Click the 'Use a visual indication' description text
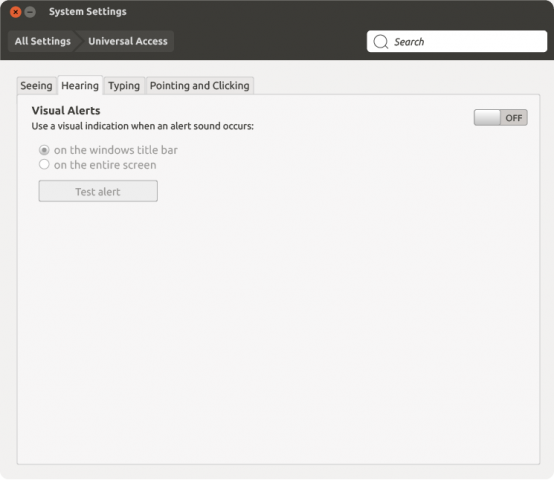The image size is (554, 480). [x=143, y=126]
